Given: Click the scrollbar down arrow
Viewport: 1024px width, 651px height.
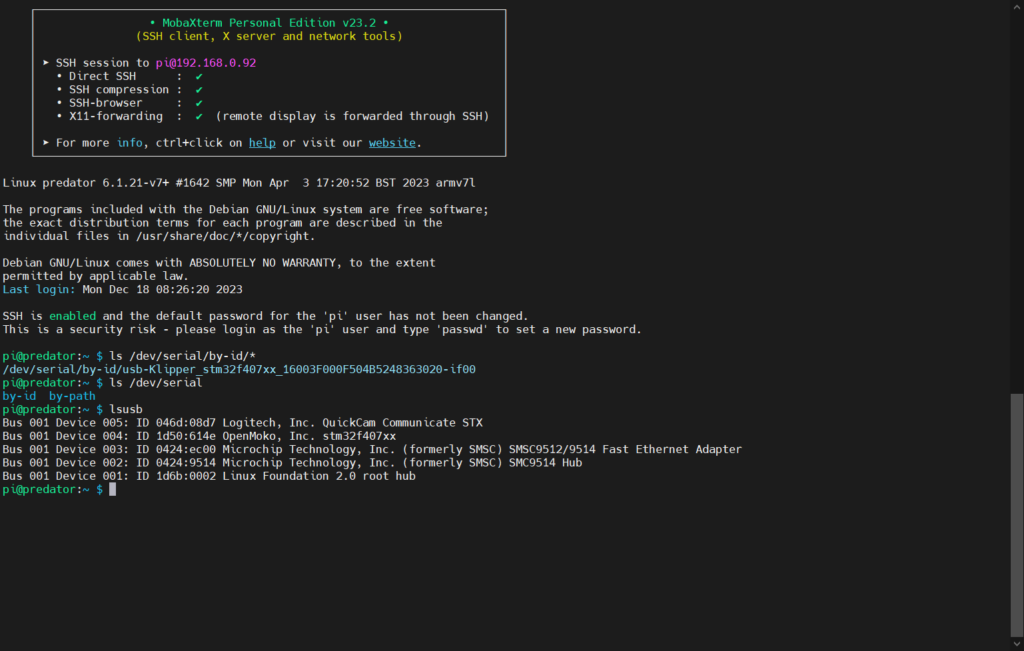Looking at the screenshot, I should point(1017,644).
